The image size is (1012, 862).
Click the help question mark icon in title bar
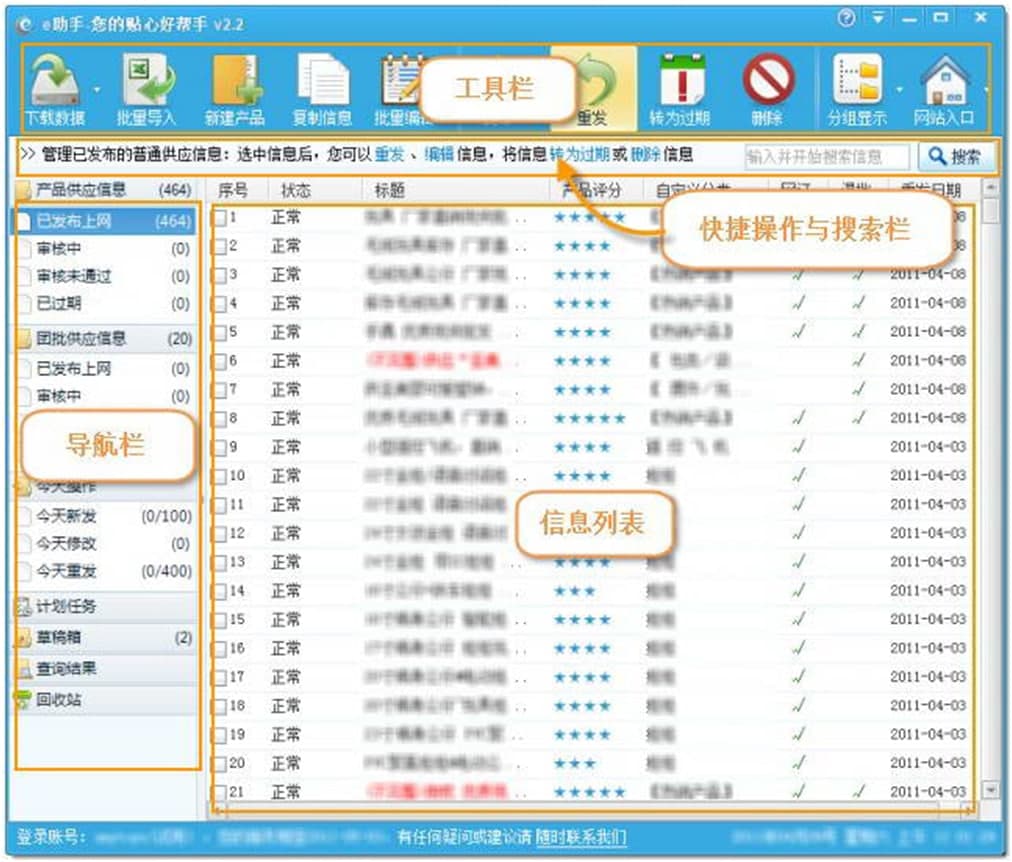coord(846,18)
